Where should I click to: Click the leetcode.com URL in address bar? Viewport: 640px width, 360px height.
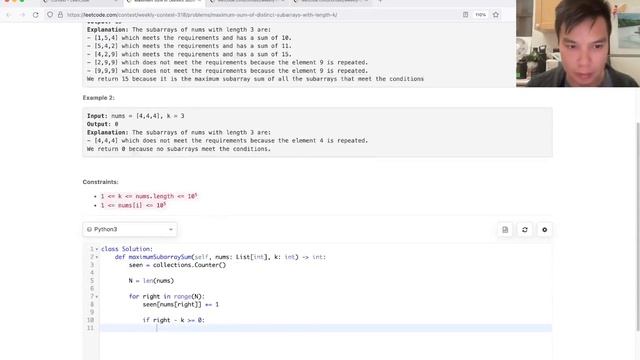click(x=202, y=15)
